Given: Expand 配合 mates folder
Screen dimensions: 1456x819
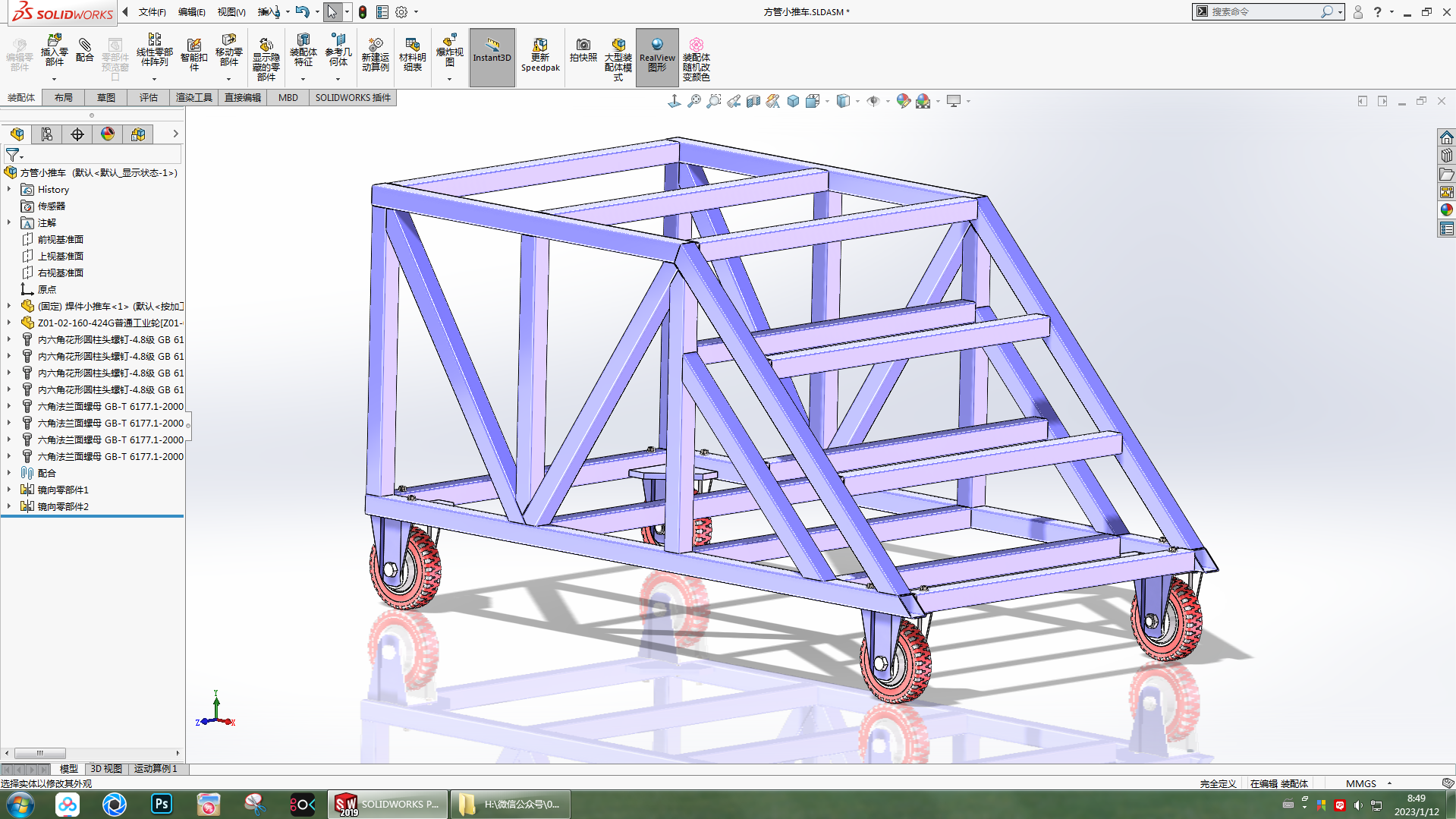Looking at the screenshot, I should tap(9, 474).
